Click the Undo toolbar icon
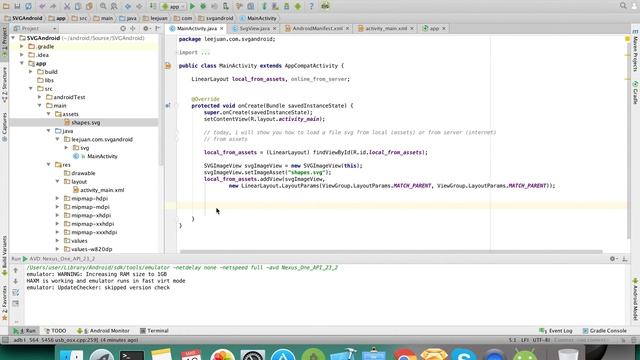 click(42, 6)
